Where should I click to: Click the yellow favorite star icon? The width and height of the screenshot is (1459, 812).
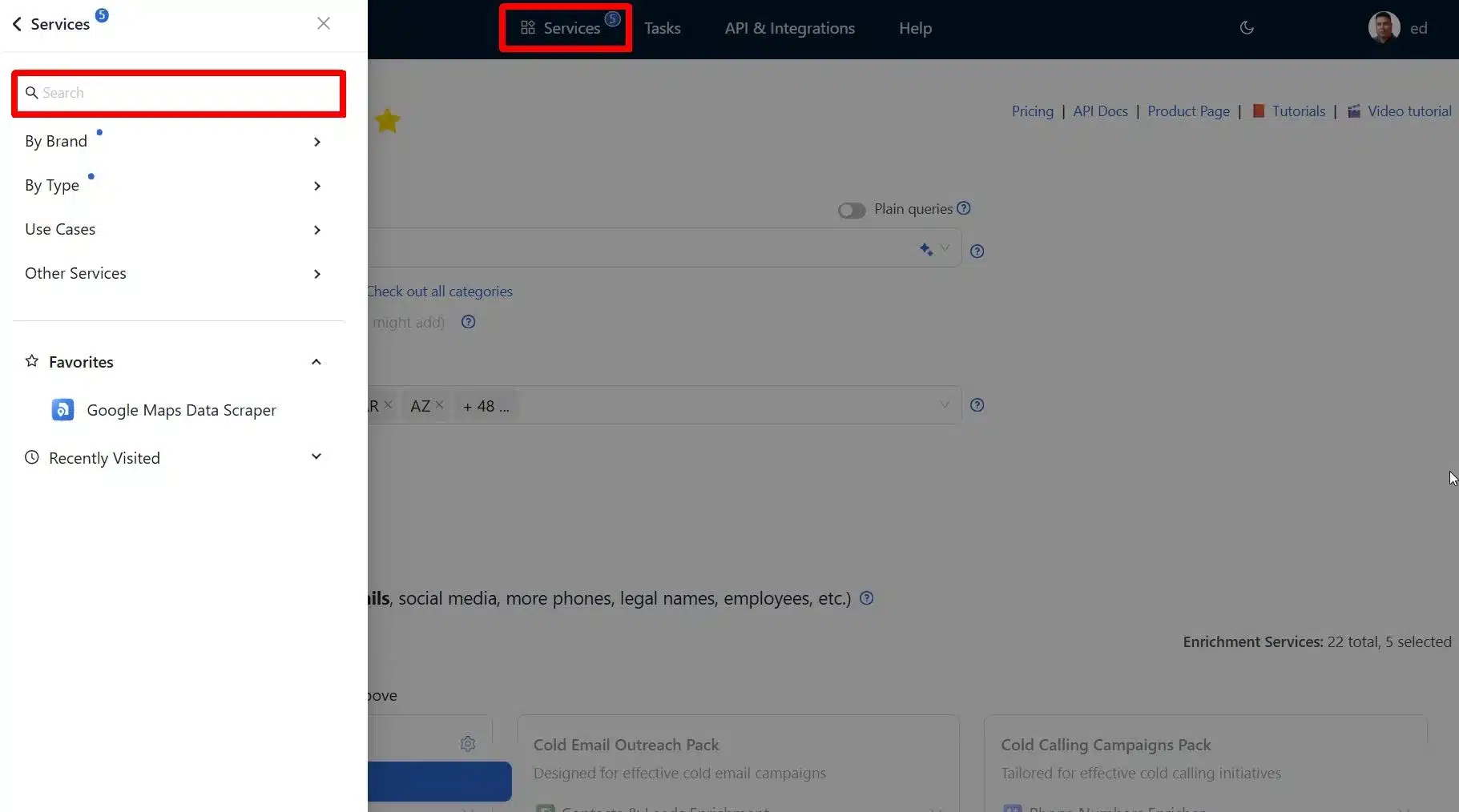(x=387, y=121)
